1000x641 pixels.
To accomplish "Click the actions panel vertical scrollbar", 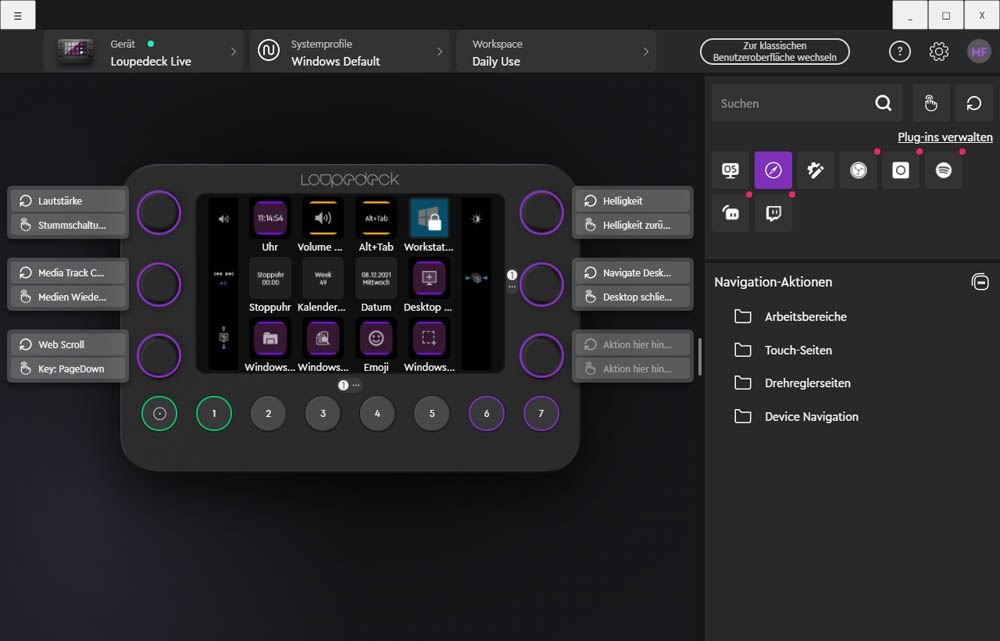I will tap(700, 357).
